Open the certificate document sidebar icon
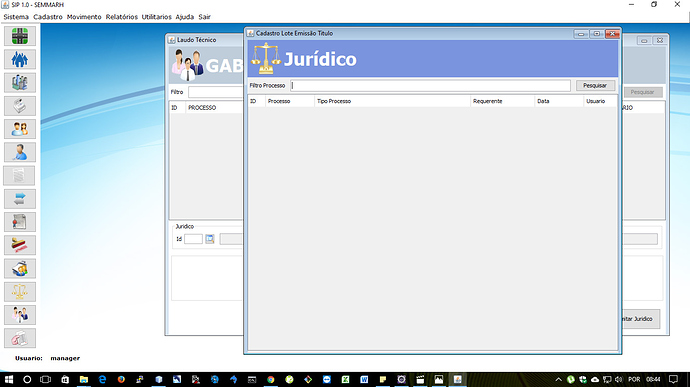The height and width of the screenshot is (387, 690). point(20,222)
